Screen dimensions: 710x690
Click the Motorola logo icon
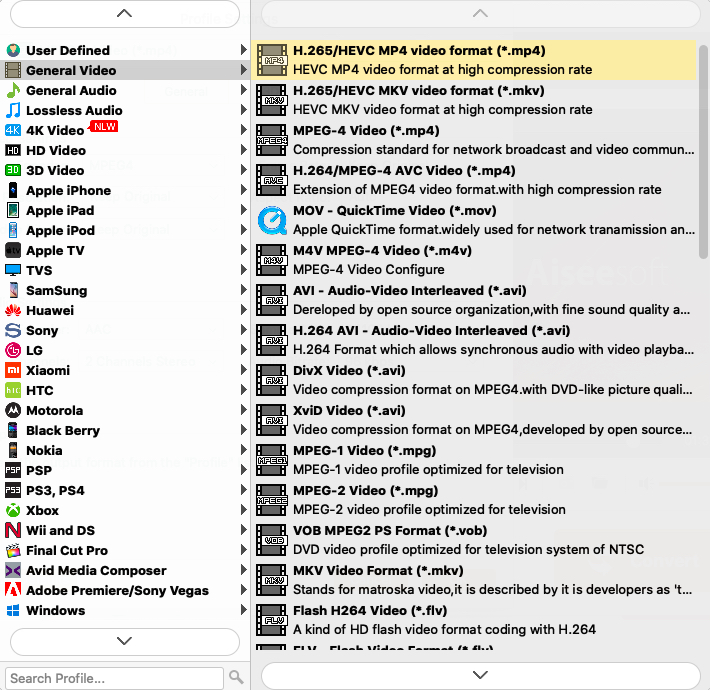(13, 410)
